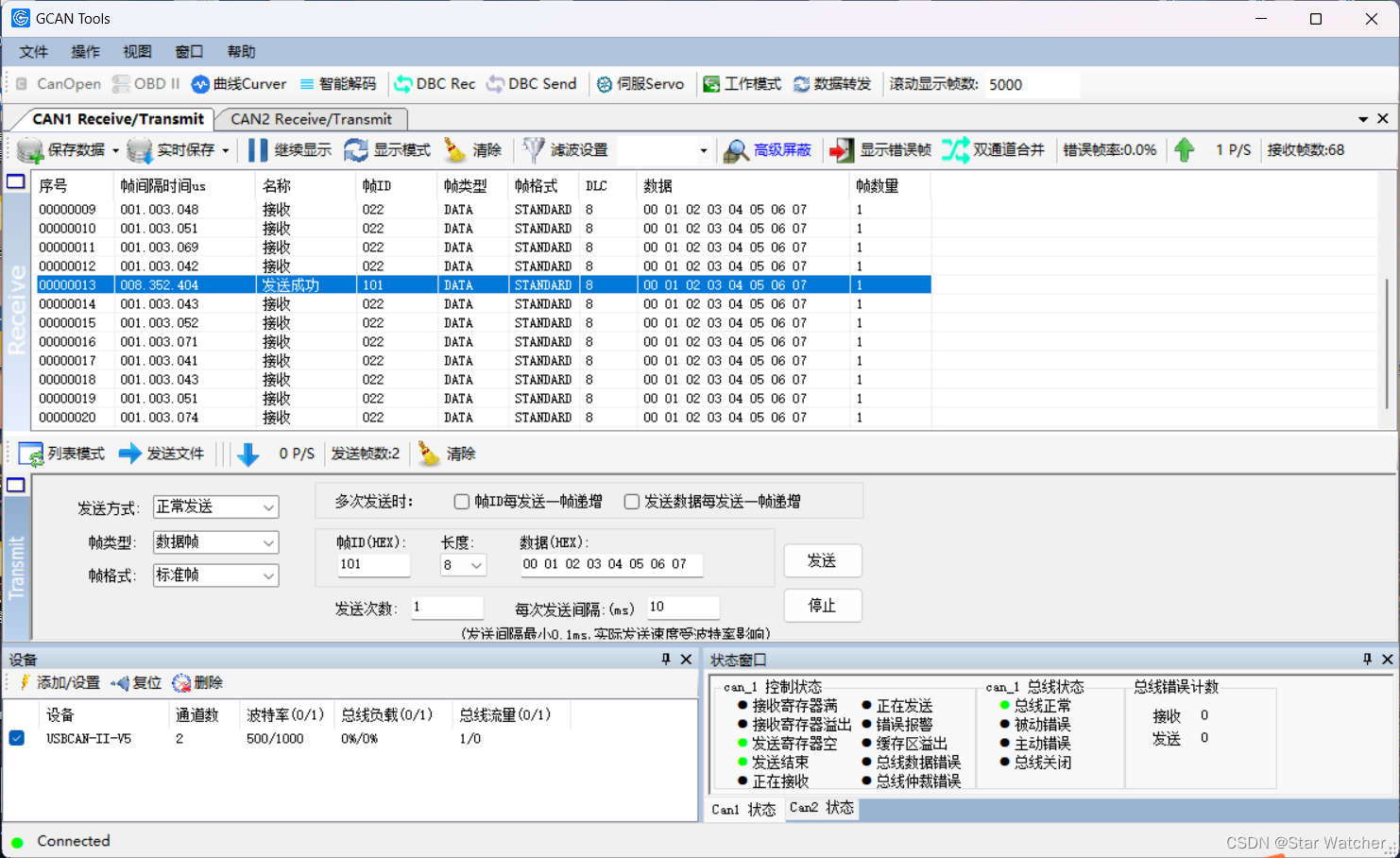Expand 实时保存 dropdown arrow

[x=226, y=150]
